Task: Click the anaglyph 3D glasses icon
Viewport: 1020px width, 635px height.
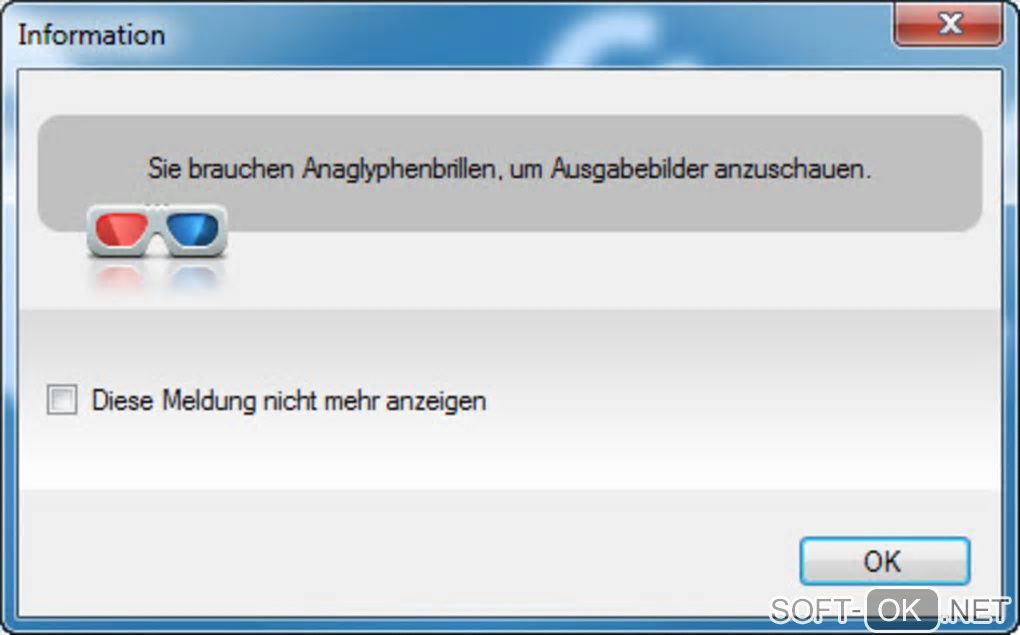Action: tap(157, 230)
